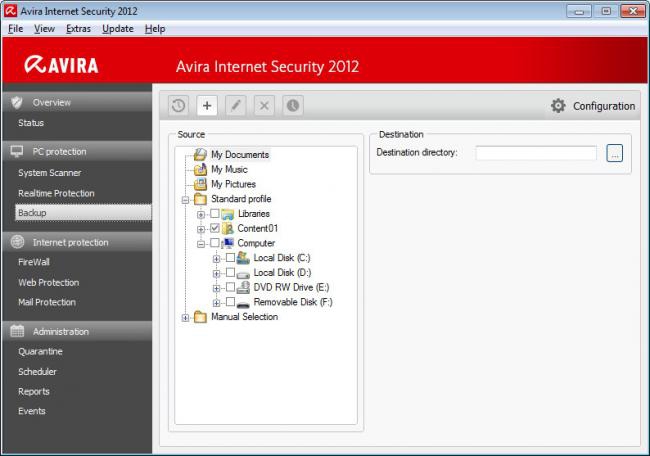This screenshot has height=456, width=650.
Task: Check the Removable Disk (F:) checkbox
Action: pyautogui.click(x=230, y=302)
